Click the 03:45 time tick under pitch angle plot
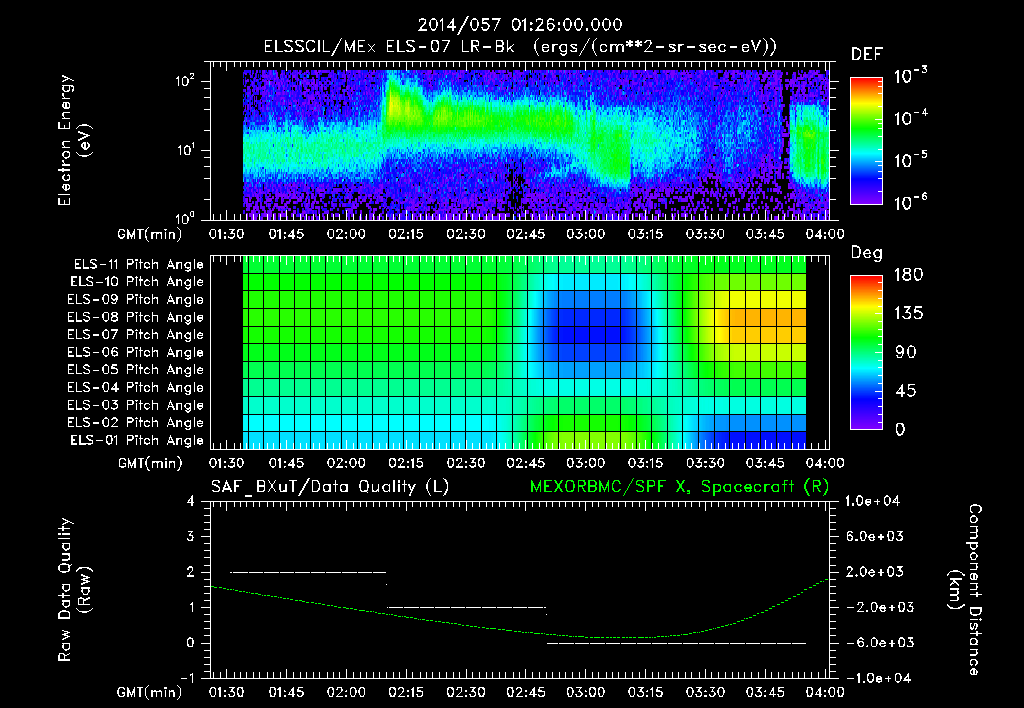This screenshot has height=708, width=1024. (765, 463)
